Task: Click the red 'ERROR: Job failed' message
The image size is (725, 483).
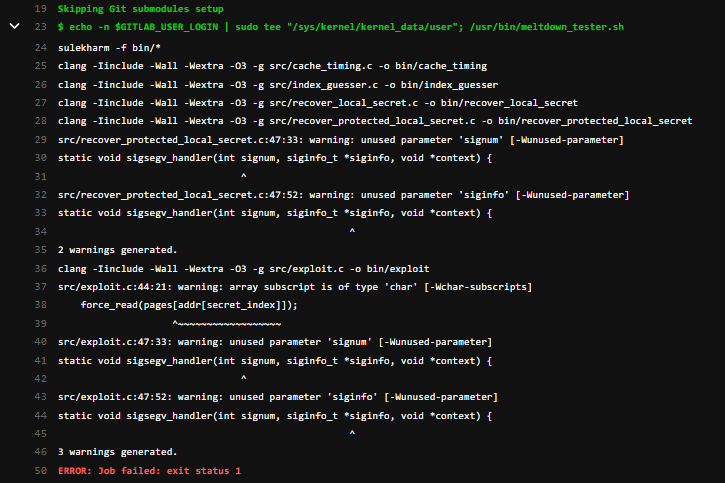Action: [149, 471]
